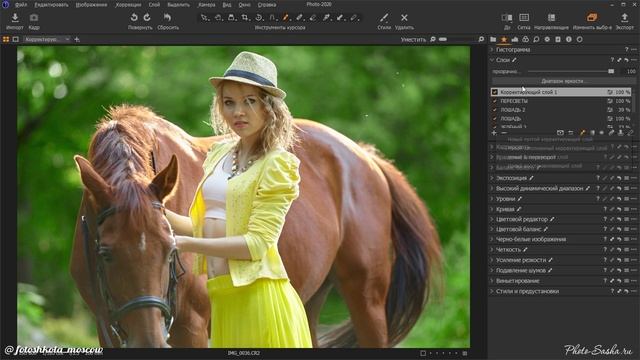Rotate image counter-clockwise with left rotate arrow
Screen dimensions: 640x360
point(134,18)
